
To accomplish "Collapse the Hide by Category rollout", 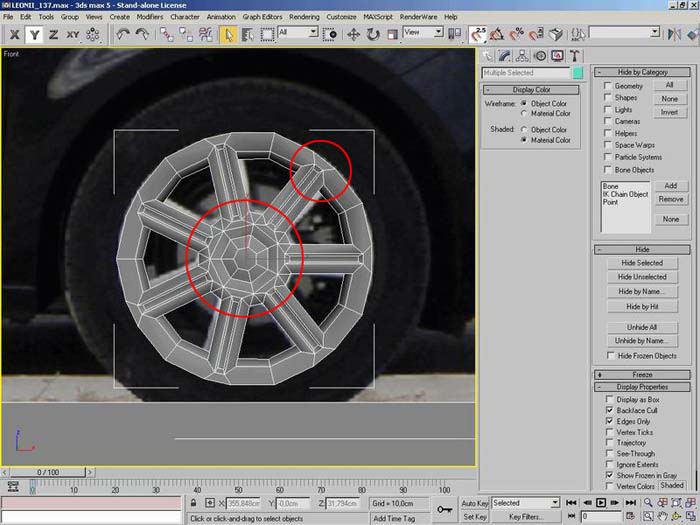I will (x=642, y=72).
